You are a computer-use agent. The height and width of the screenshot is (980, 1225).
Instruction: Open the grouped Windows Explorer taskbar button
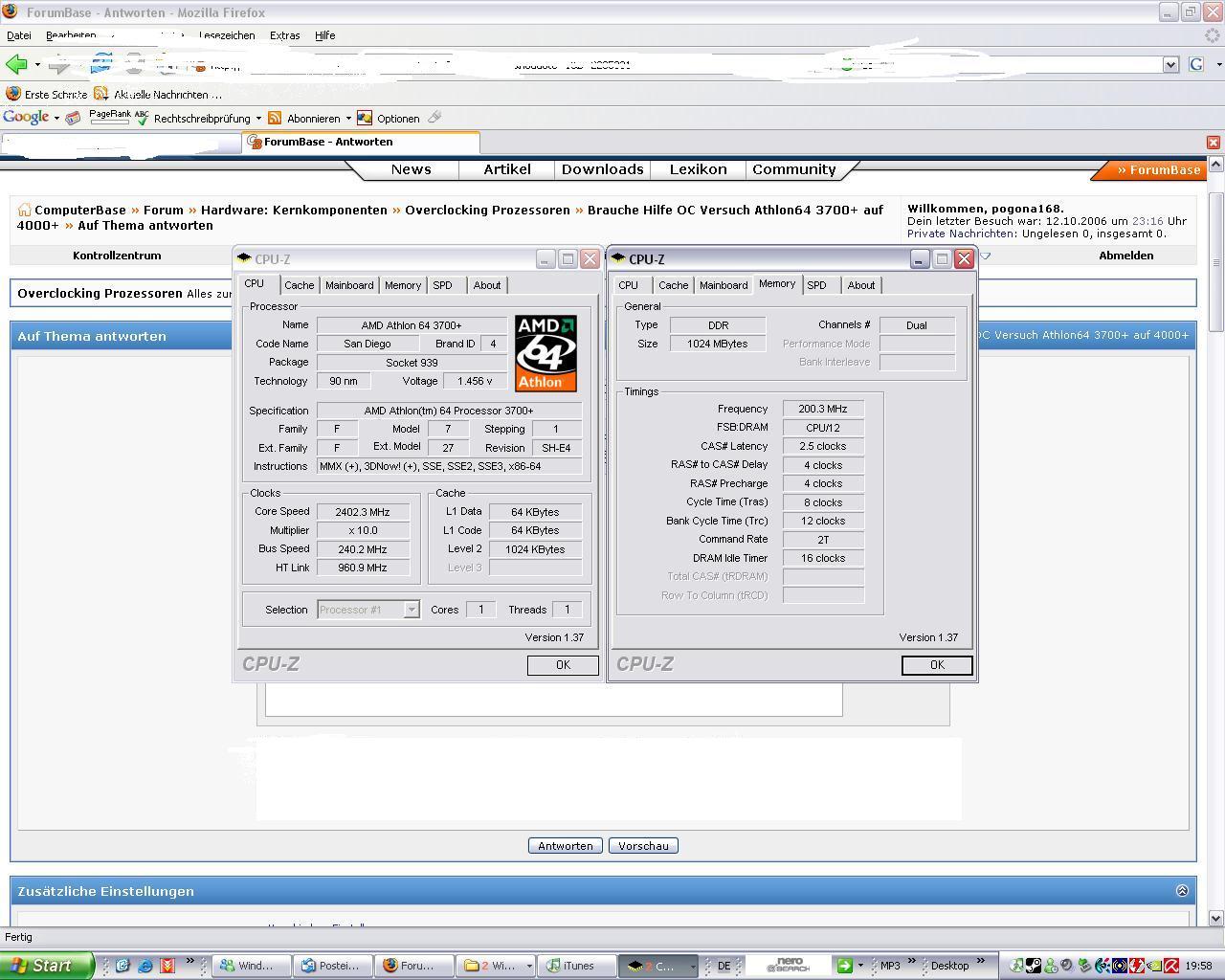[497, 966]
